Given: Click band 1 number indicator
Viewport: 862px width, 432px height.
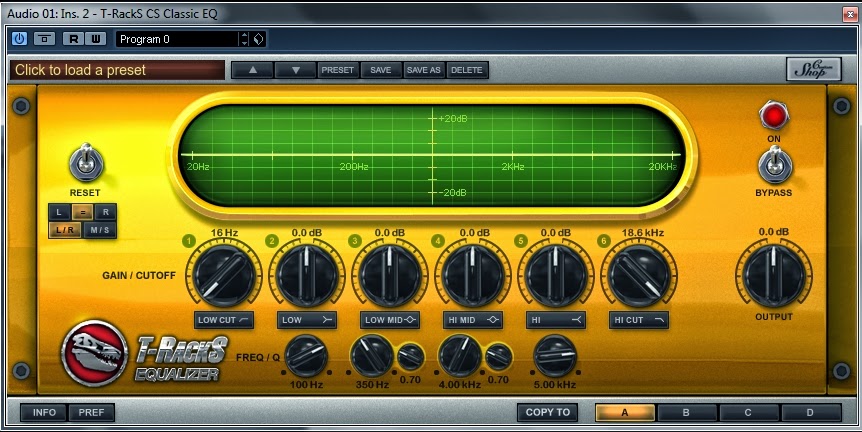Looking at the screenshot, I should click(x=189, y=241).
